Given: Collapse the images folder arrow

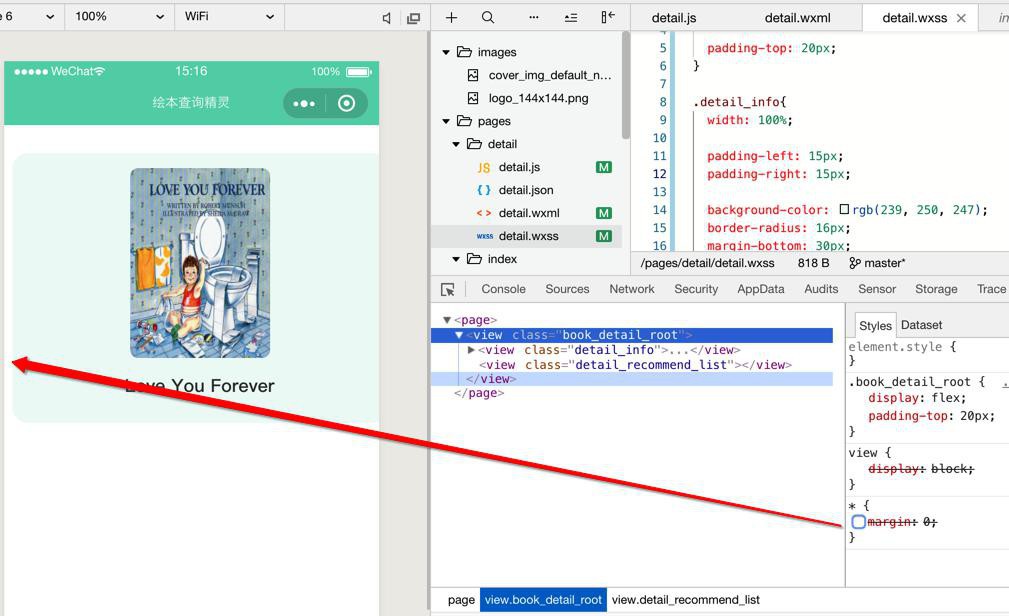Looking at the screenshot, I should point(446,52).
